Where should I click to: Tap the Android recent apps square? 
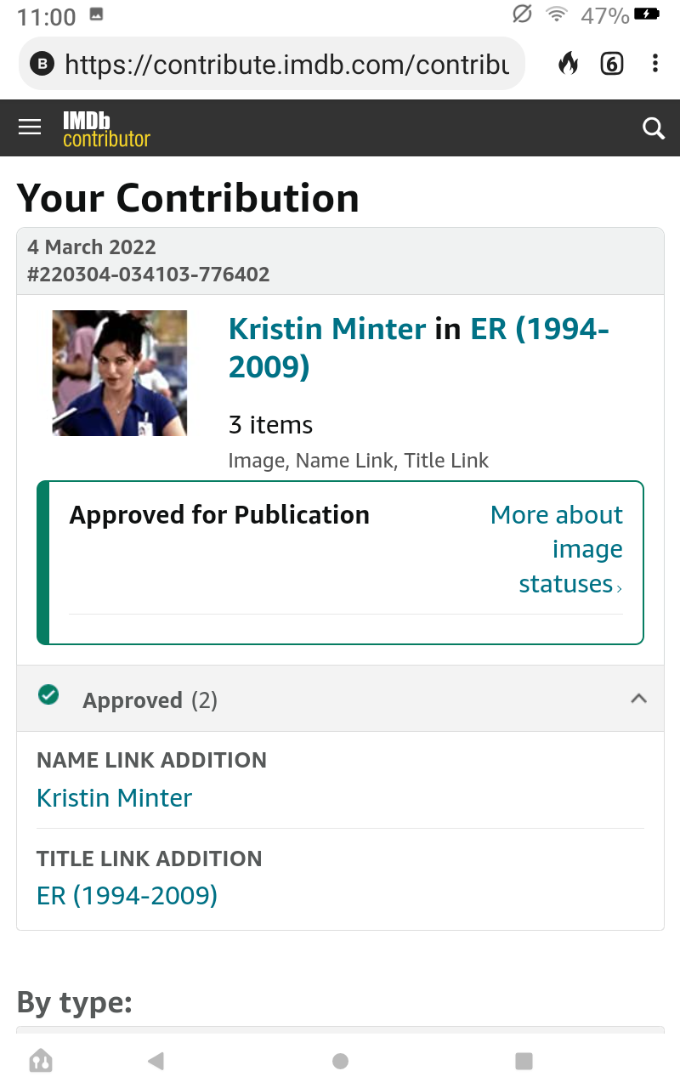click(x=523, y=1061)
